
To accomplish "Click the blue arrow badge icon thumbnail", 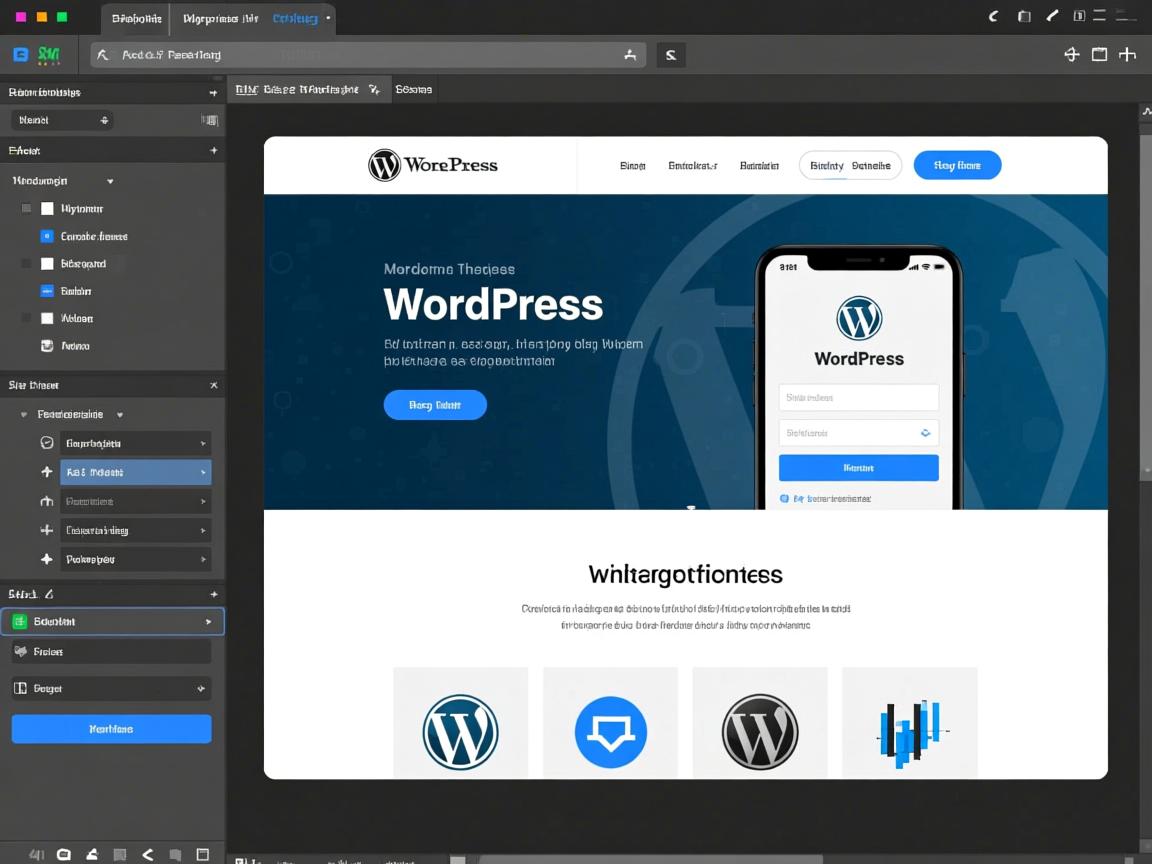I will click(x=610, y=732).
